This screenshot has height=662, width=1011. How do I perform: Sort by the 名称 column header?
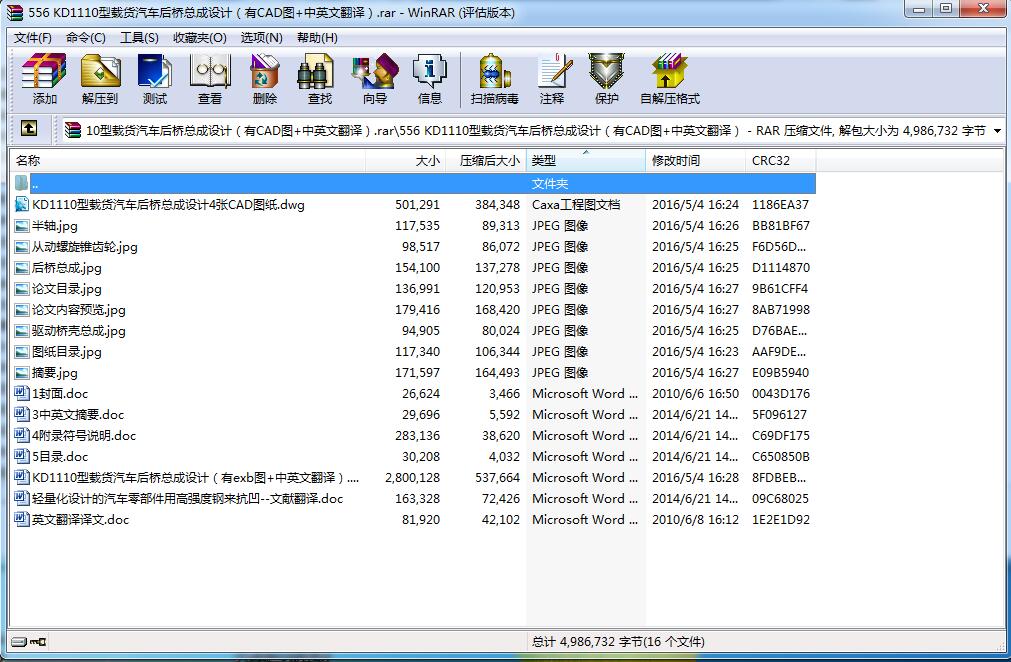(x=188, y=161)
